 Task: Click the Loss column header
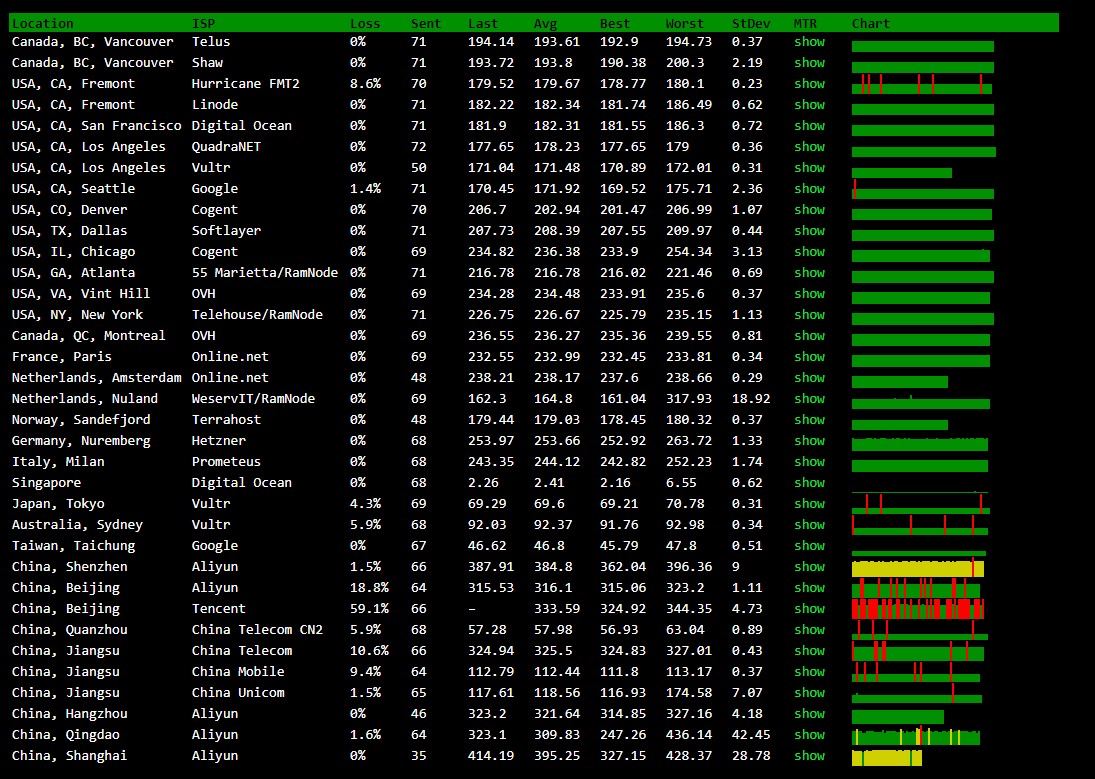pos(365,23)
